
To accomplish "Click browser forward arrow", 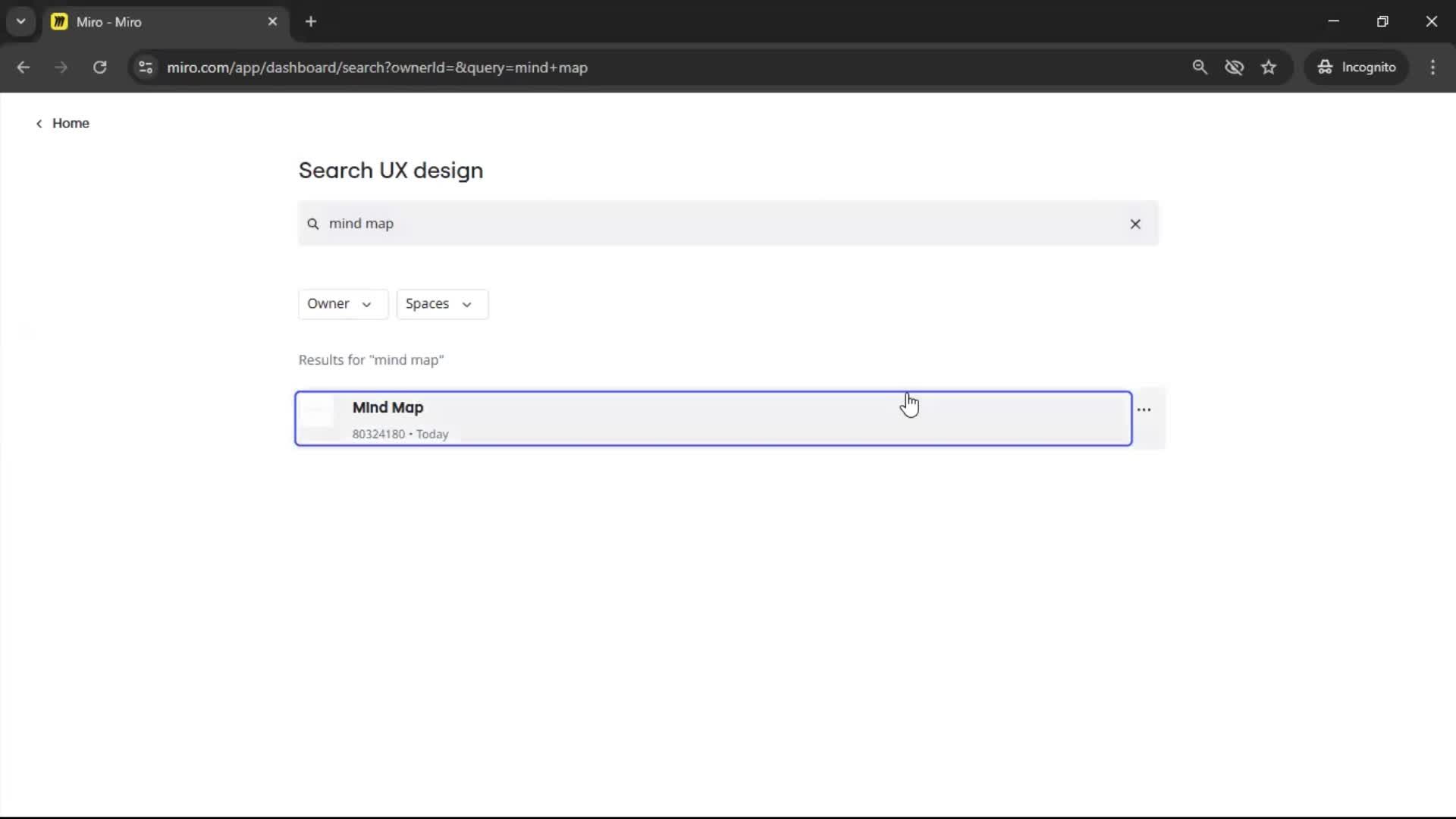I will coord(61,67).
